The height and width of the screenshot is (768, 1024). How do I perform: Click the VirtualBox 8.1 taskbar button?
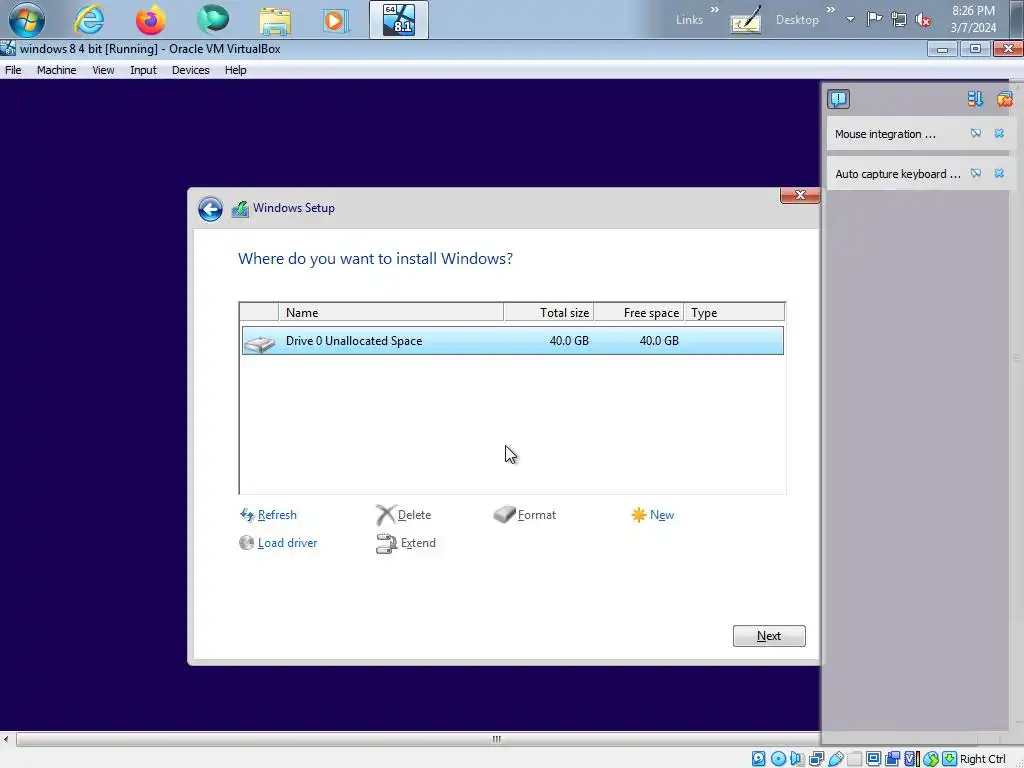pyautogui.click(x=399, y=20)
